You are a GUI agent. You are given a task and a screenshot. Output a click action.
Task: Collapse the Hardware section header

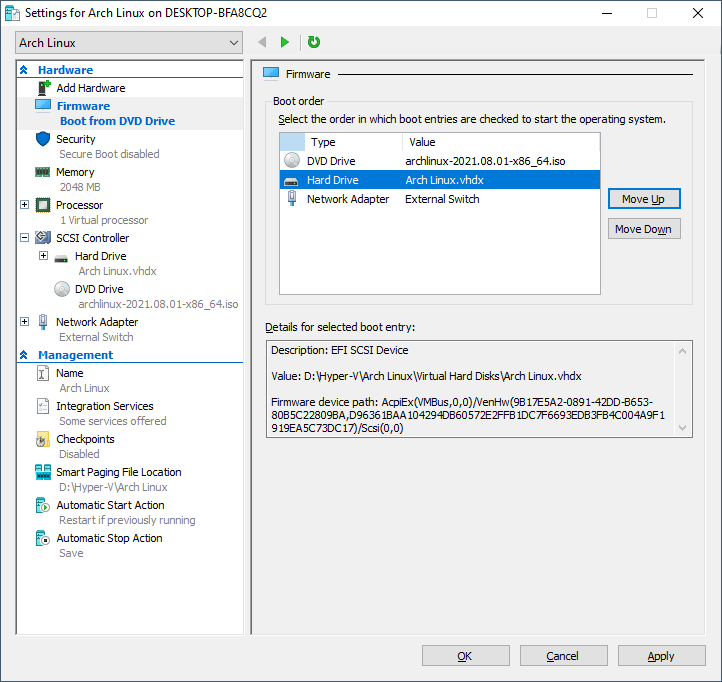[24, 70]
